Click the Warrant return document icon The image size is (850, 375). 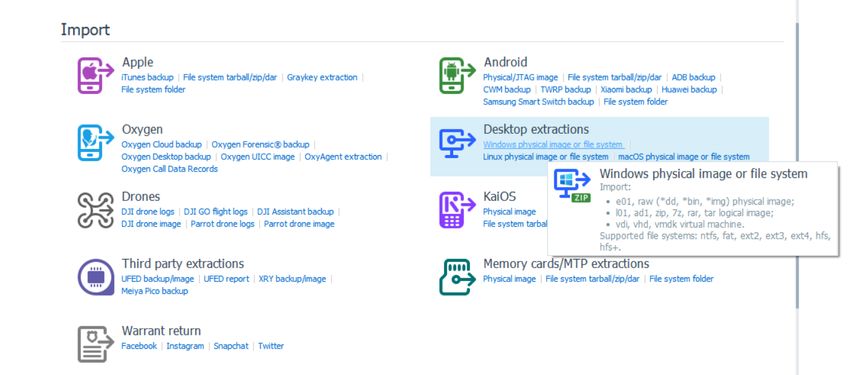96,344
